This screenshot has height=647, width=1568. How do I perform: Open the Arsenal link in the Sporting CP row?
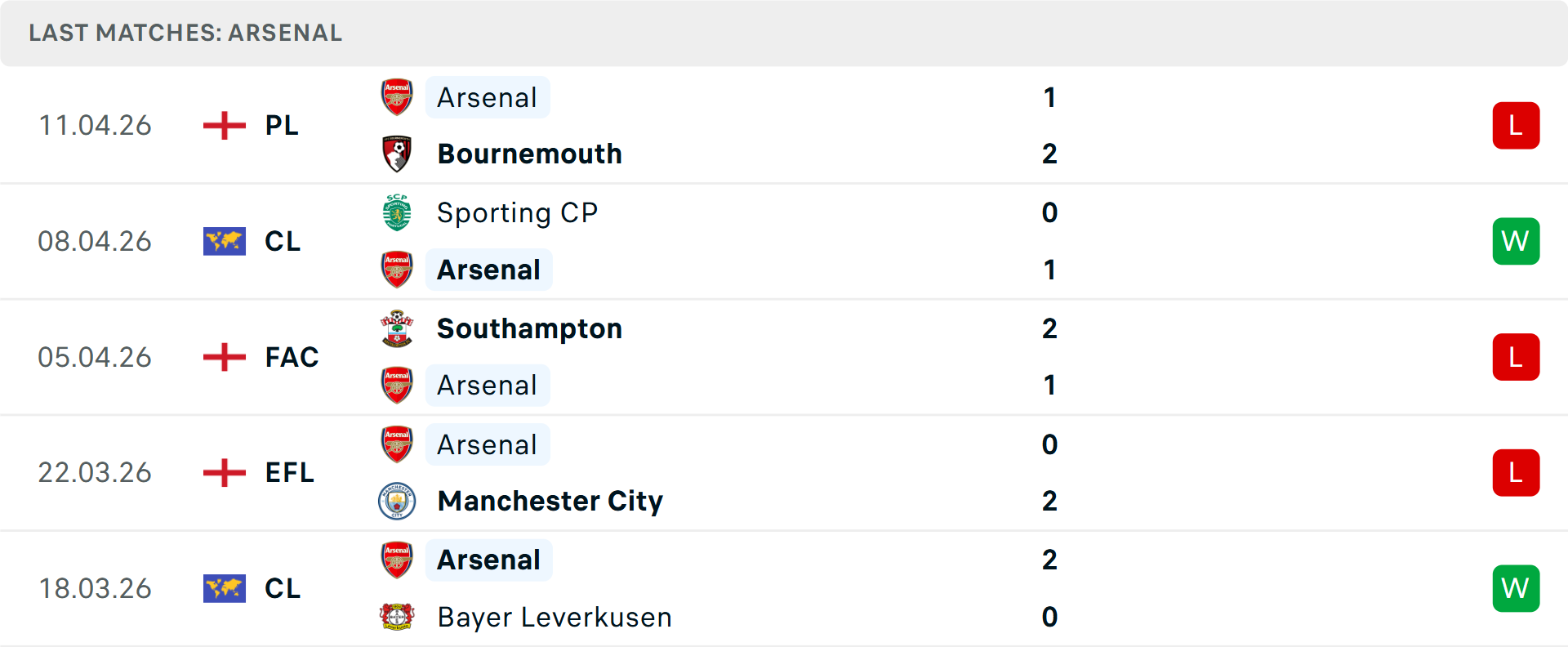click(x=488, y=269)
